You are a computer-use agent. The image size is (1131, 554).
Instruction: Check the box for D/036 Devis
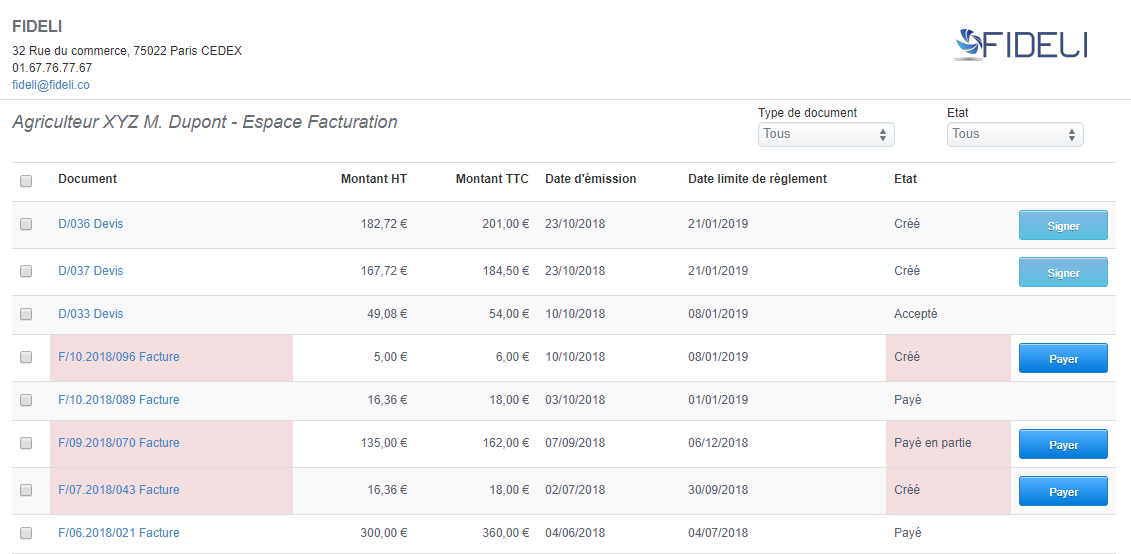26,224
